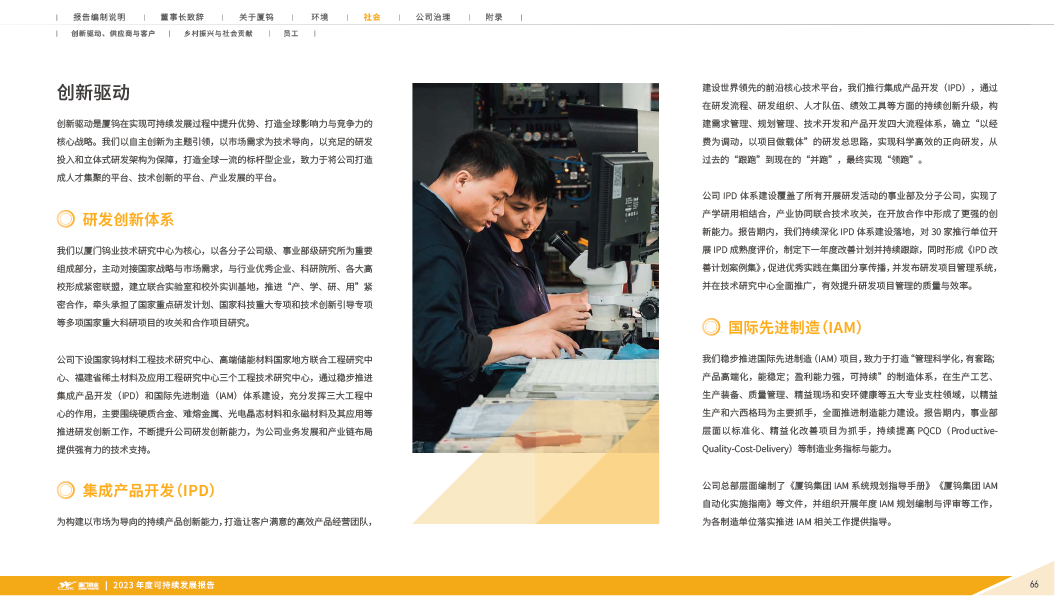Click the 2023年度可持续发展报告 footer title
The image size is (1055, 596).
tap(164, 585)
